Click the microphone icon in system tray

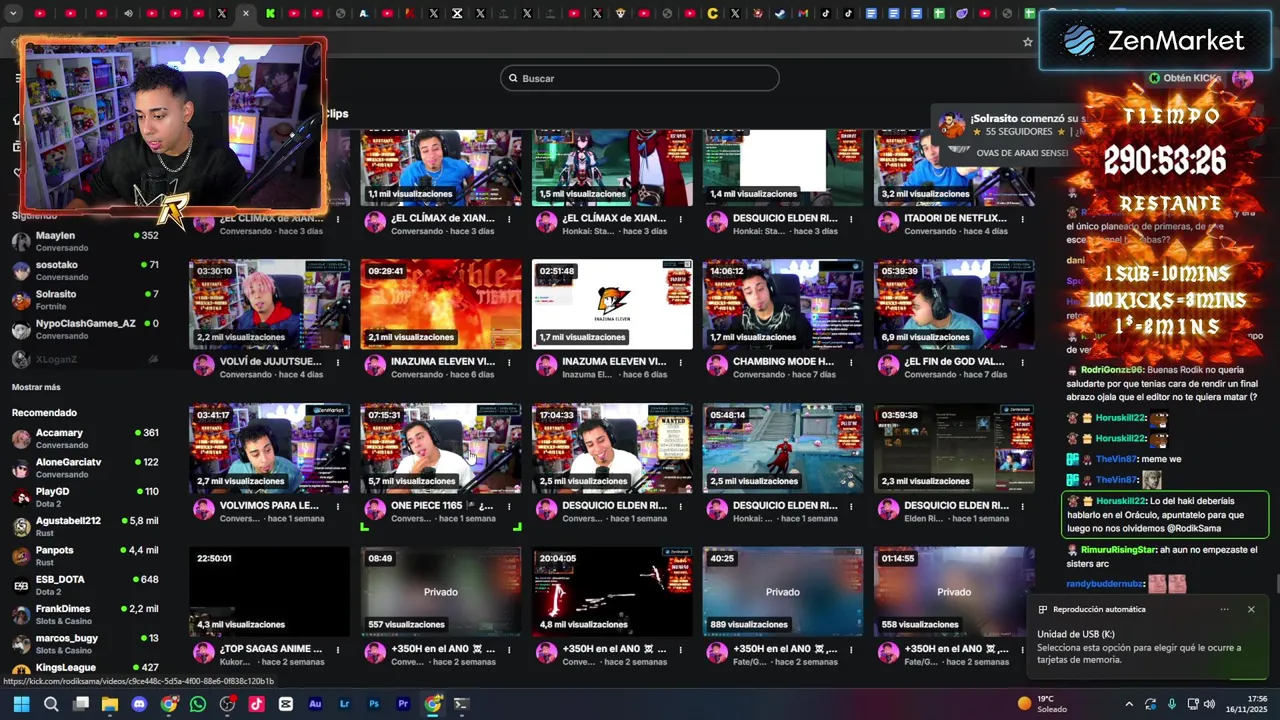click(x=1172, y=704)
